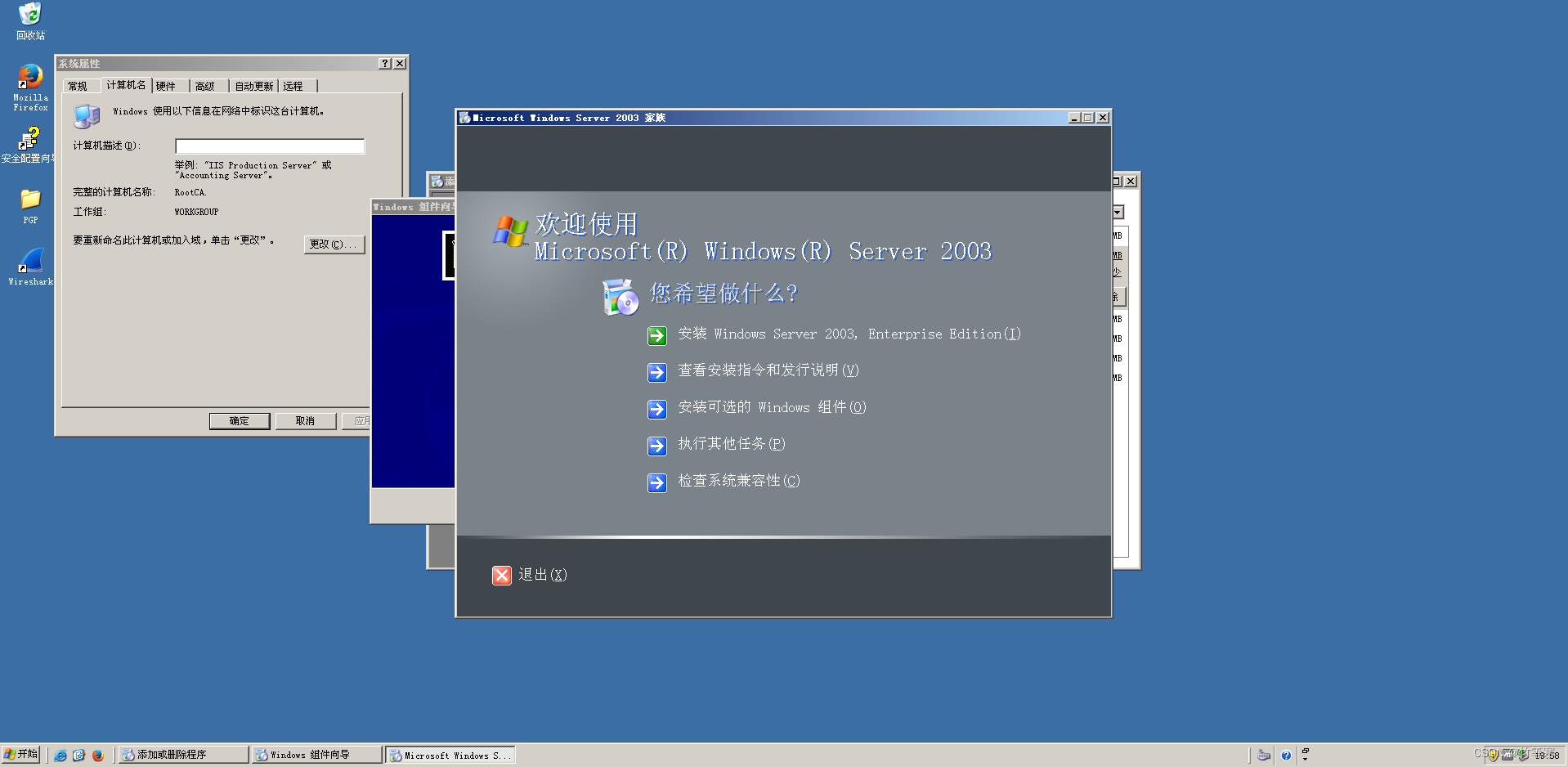The width and height of the screenshot is (1568, 767).
Task: Click 检查系统兼容性 link
Action: (x=739, y=481)
